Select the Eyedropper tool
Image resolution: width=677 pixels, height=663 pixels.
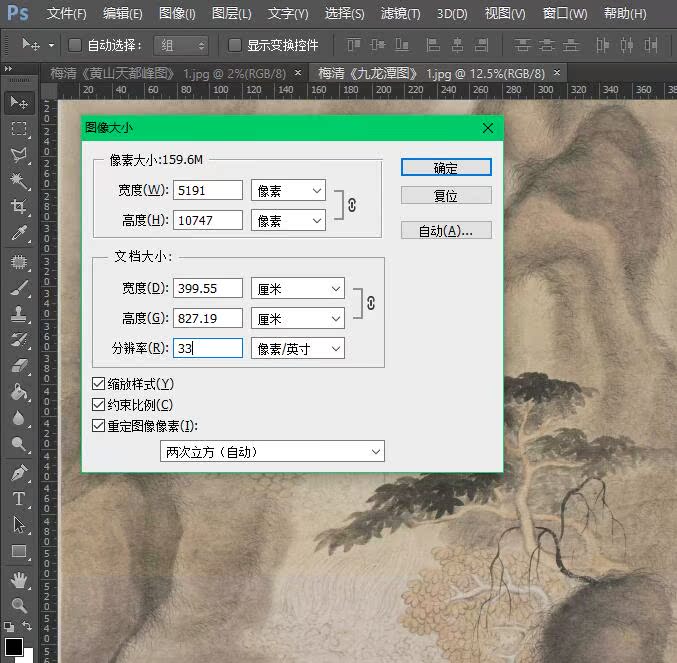[x=19, y=233]
